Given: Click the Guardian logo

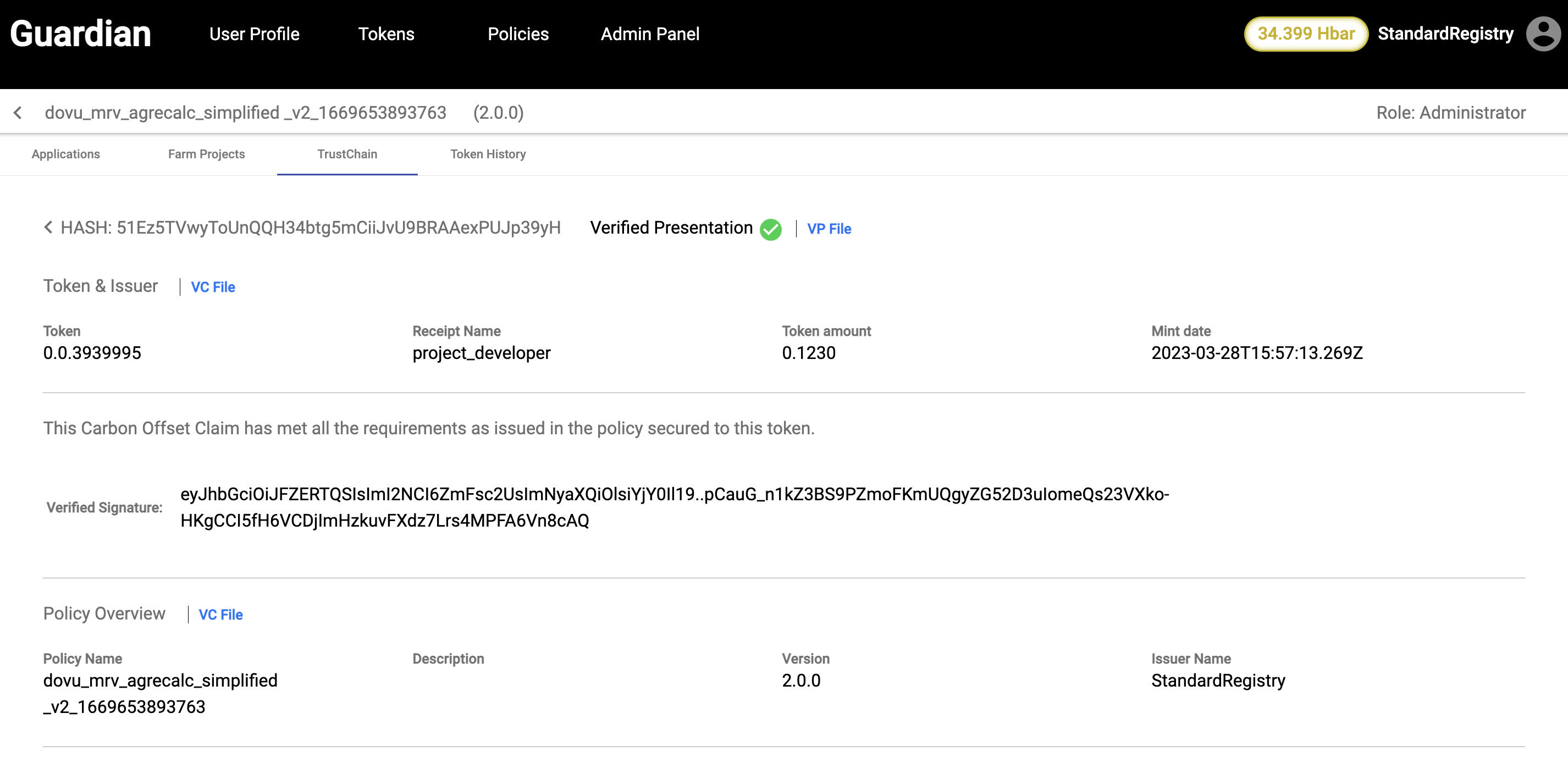Looking at the screenshot, I should (x=80, y=34).
